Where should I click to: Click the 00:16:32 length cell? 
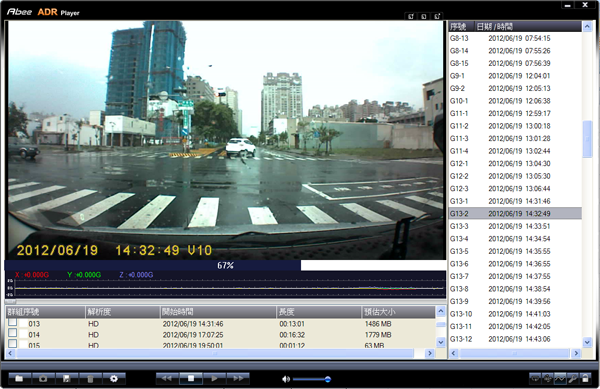pyautogui.click(x=292, y=335)
